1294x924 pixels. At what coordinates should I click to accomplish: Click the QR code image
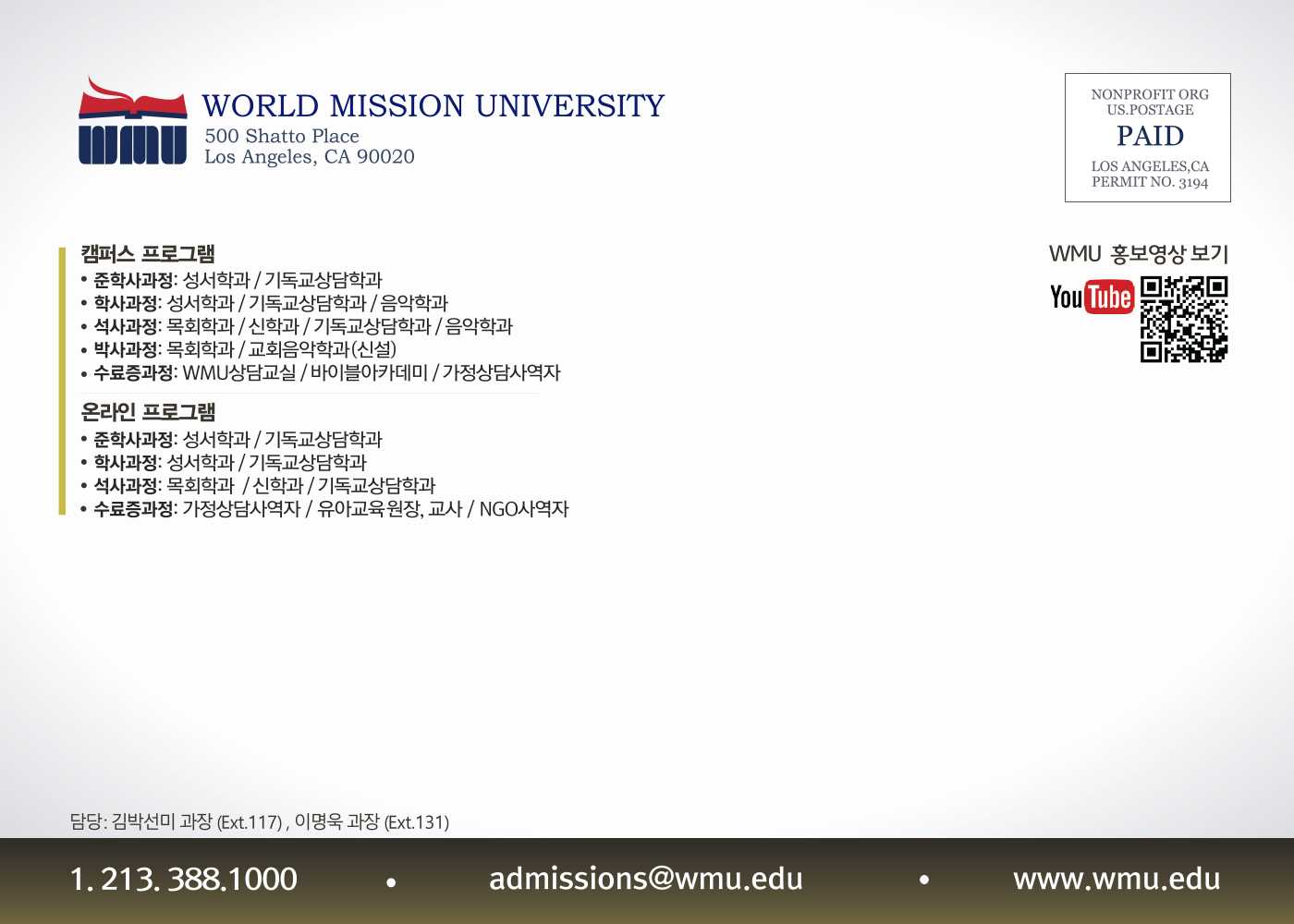(1184, 319)
